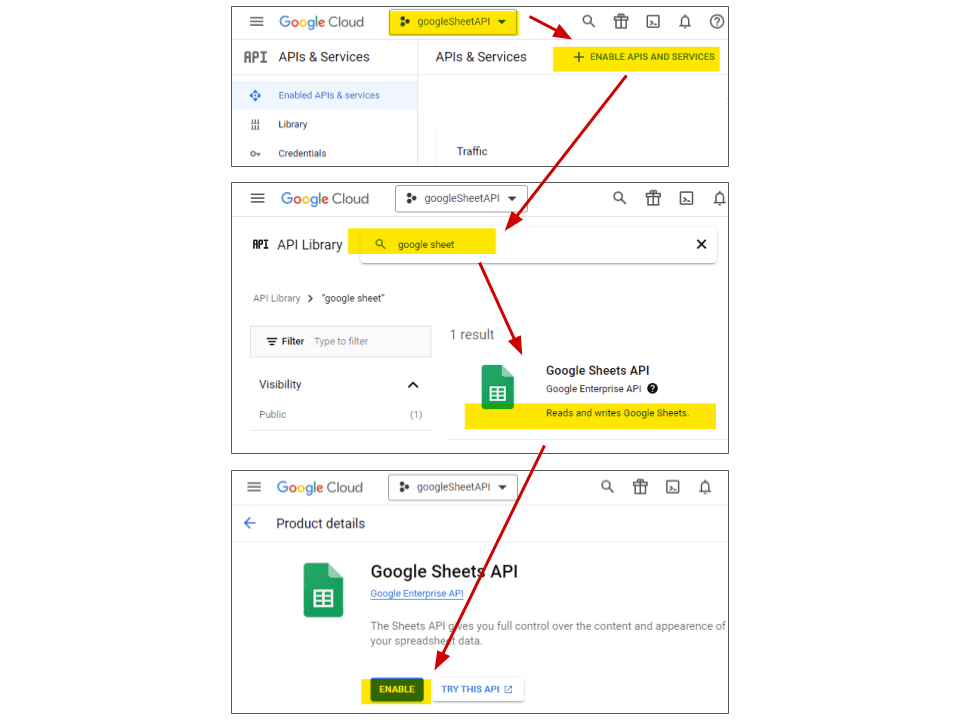Click the Filter lines icon
Screen dimensions: 960x720
click(x=272, y=341)
